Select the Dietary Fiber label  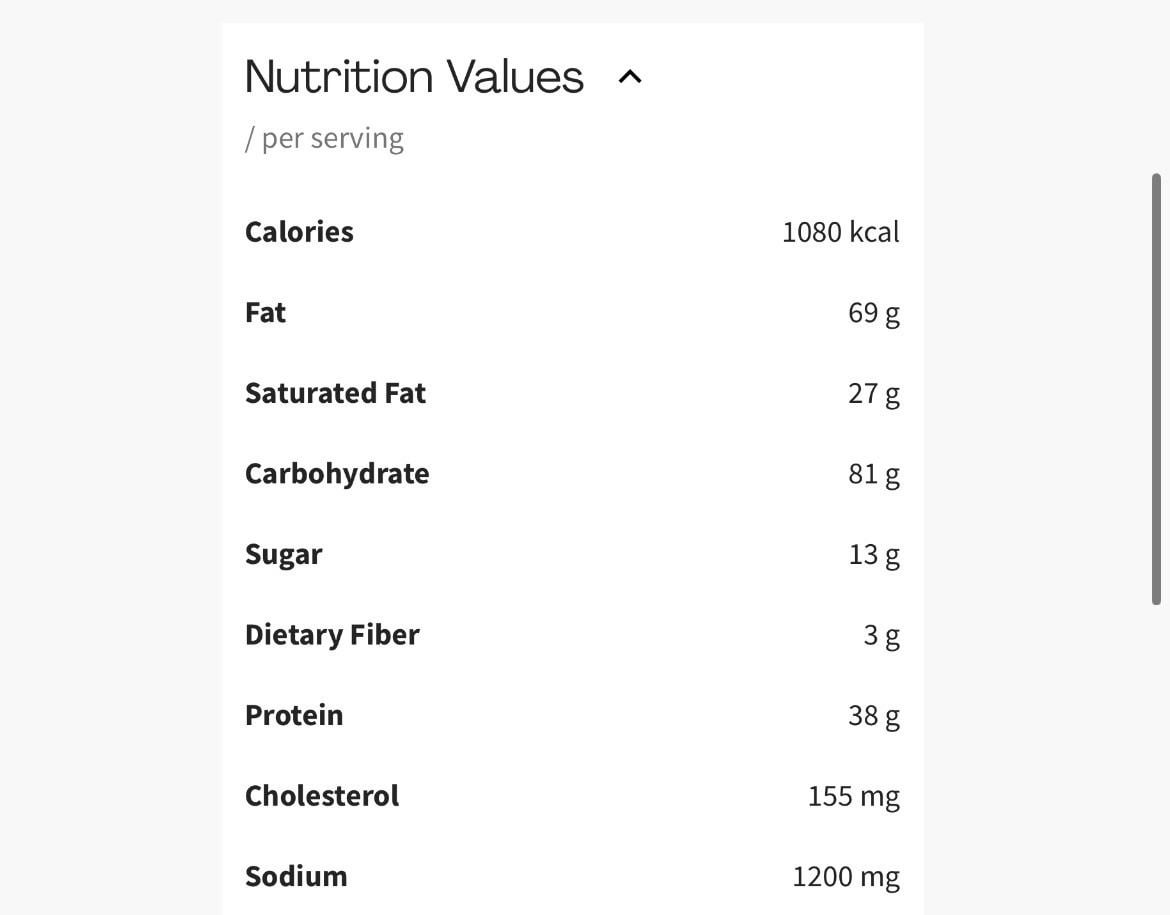pos(332,635)
